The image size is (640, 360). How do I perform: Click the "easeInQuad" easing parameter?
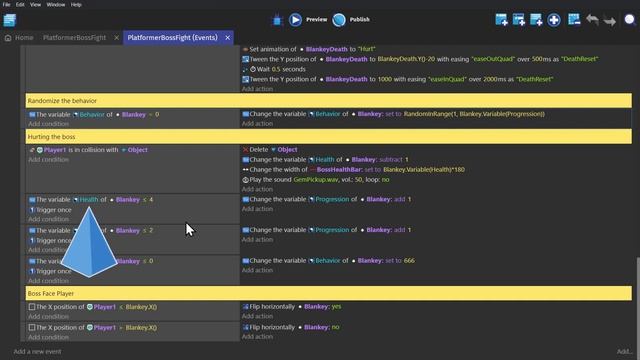[x=447, y=79]
